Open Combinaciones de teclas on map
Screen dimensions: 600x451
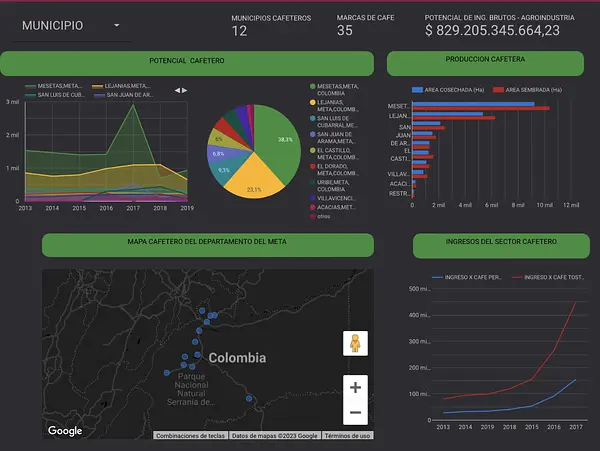tap(188, 436)
